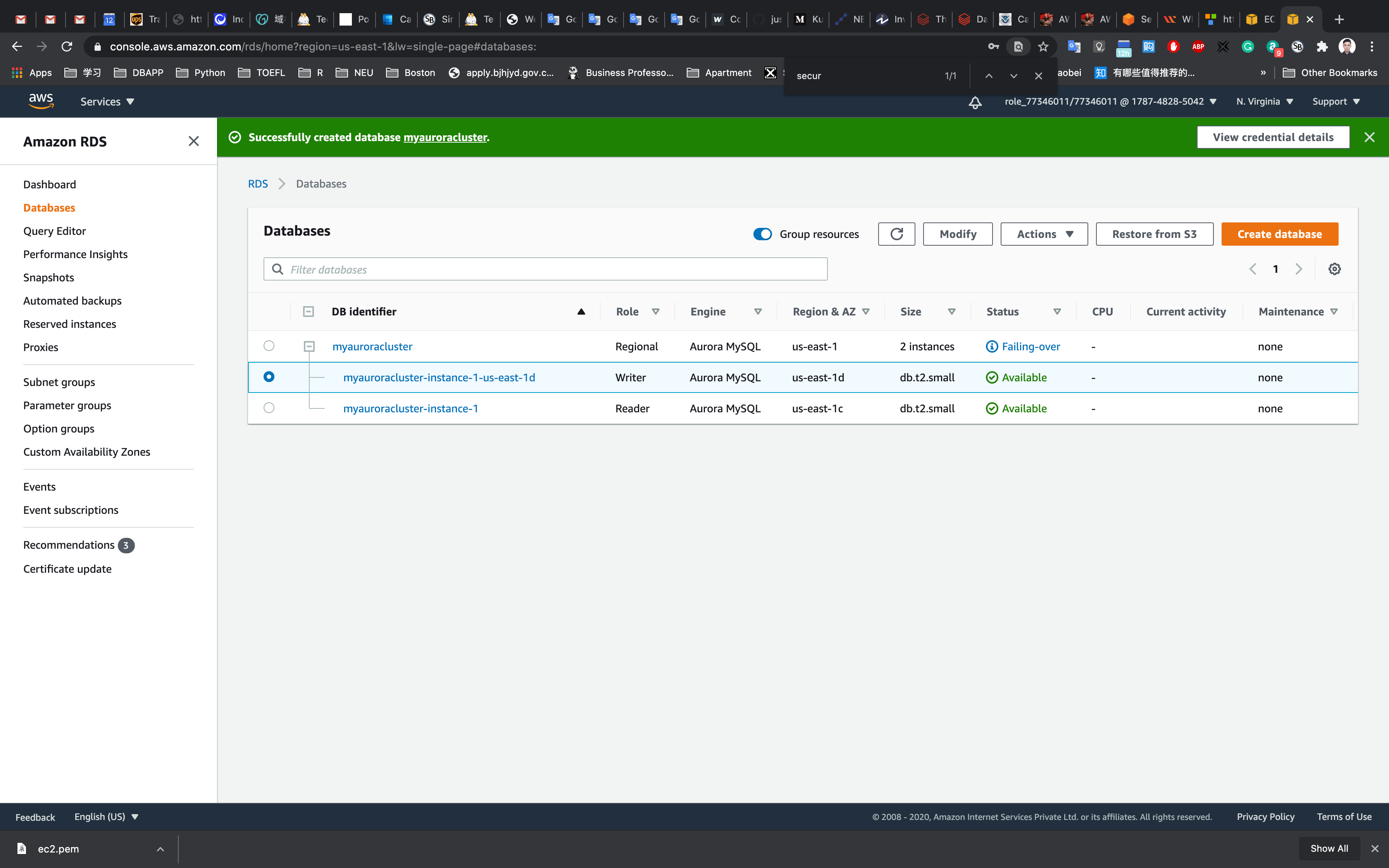Click the AWS logo home icon

(41, 101)
